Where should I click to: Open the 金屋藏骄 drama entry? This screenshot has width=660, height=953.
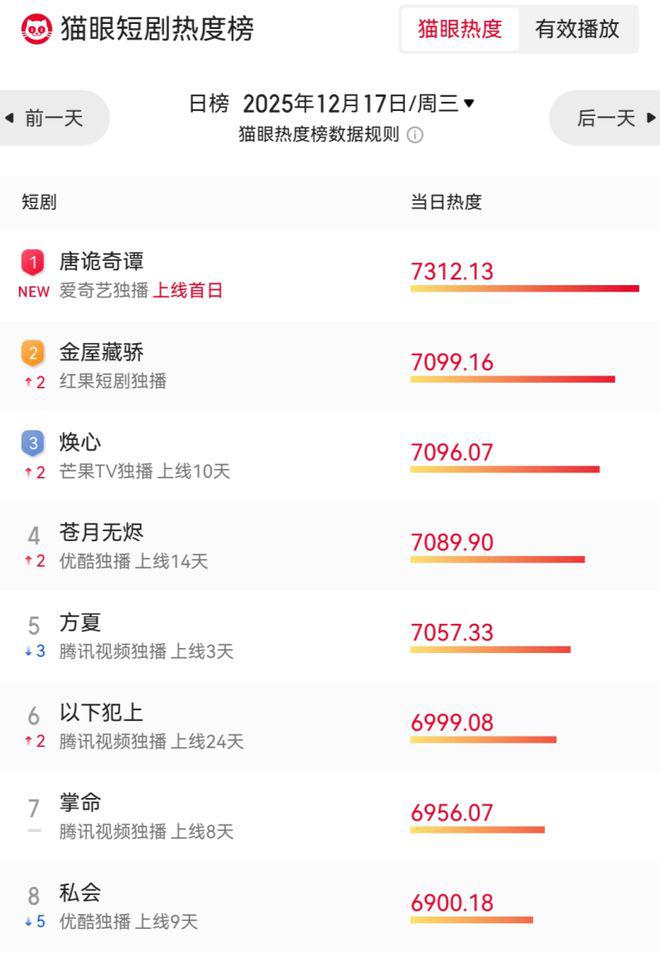[x=102, y=352]
